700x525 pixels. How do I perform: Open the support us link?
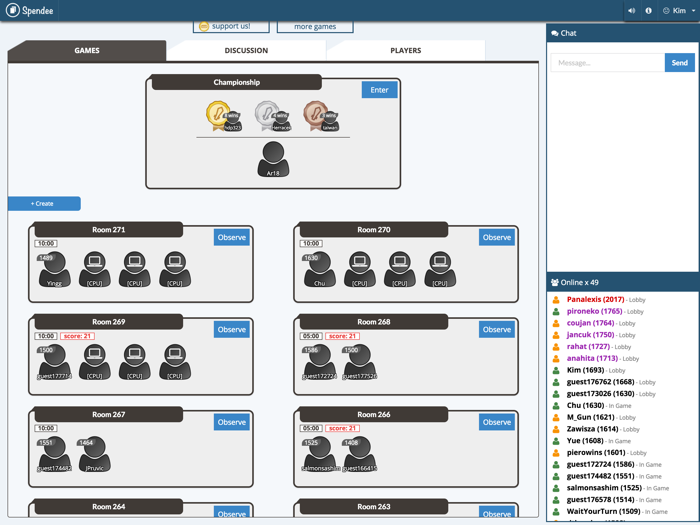(x=231, y=26)
